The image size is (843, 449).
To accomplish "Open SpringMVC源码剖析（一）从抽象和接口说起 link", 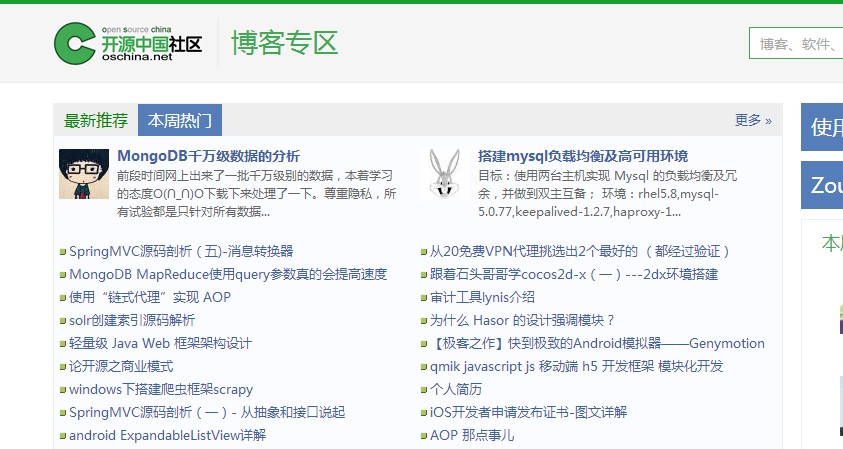I will tap(207, 412).
